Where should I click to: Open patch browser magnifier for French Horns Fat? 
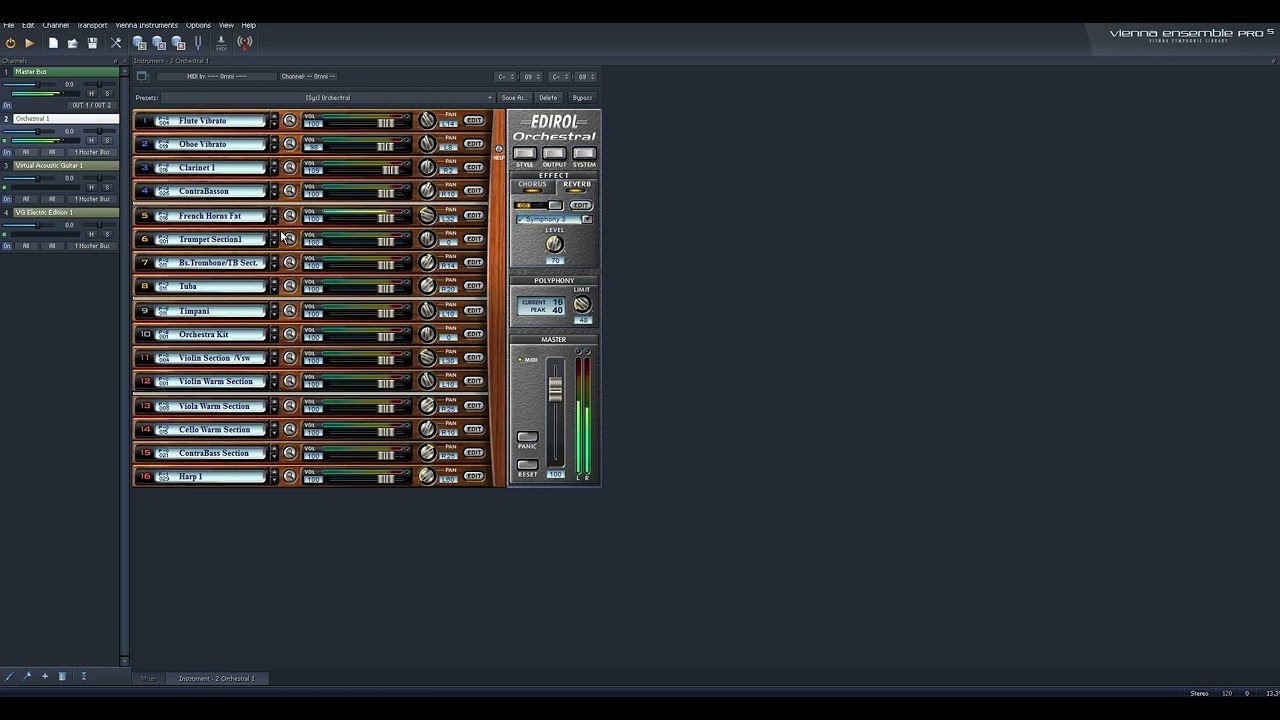pyautogui.click(x=290, y=215)
